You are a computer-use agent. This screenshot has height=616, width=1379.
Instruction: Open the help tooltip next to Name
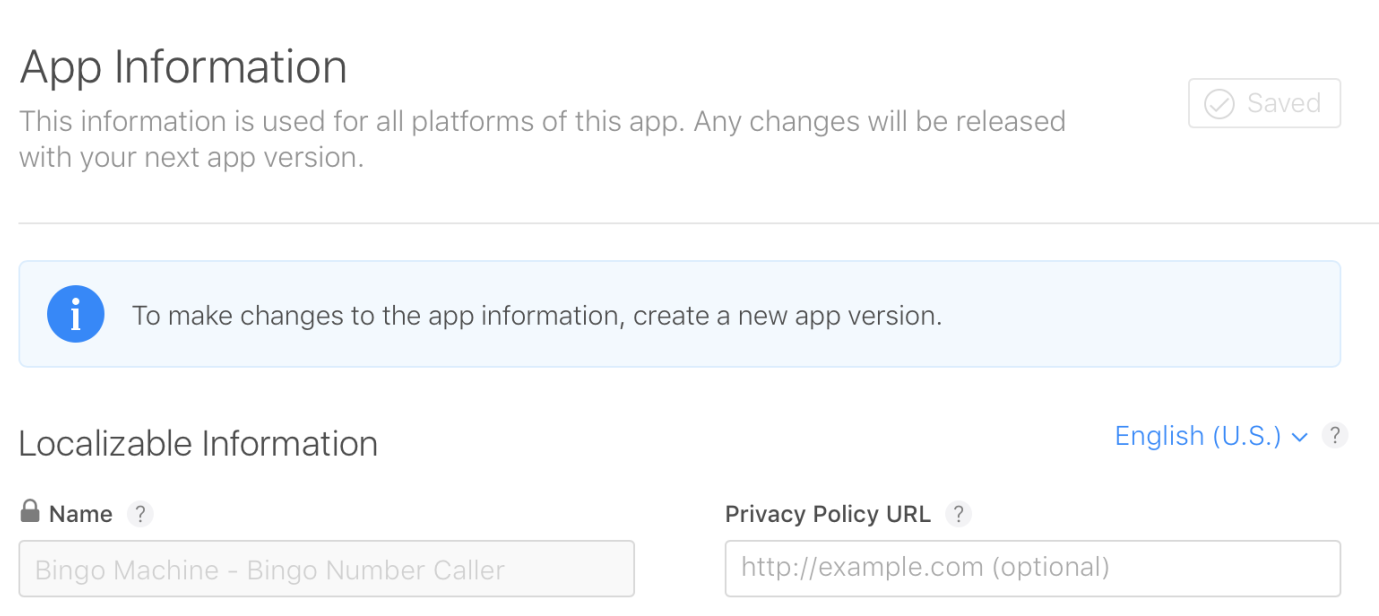coord(140,514)
